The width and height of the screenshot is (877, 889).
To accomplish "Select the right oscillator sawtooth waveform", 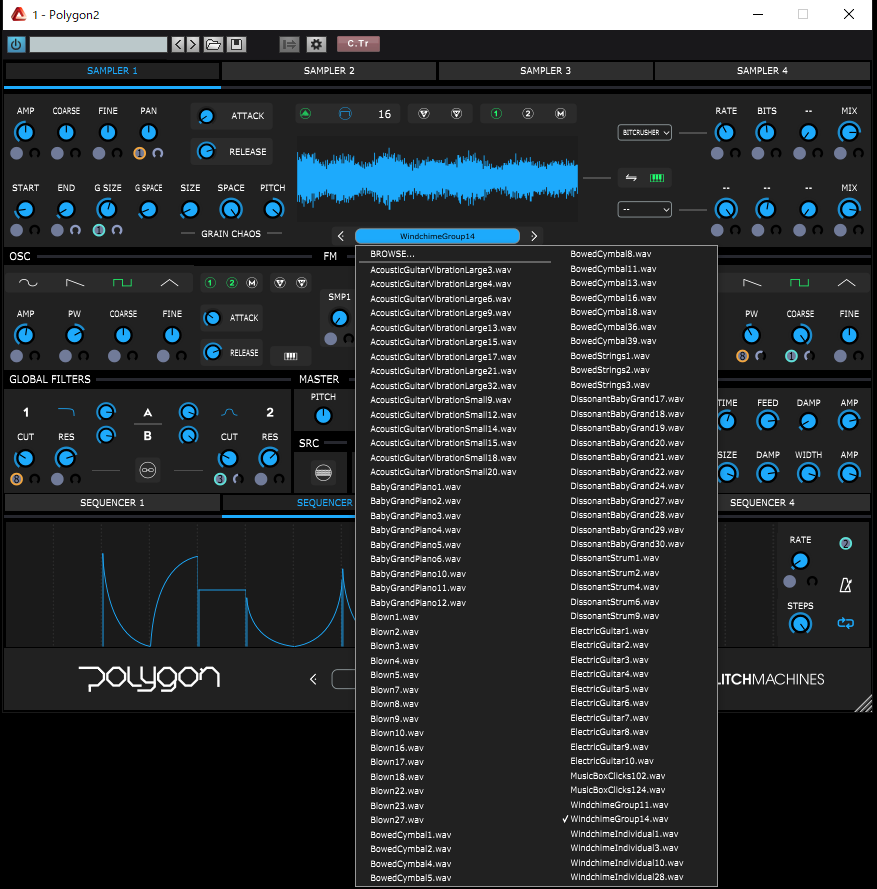I will (752, 282).
